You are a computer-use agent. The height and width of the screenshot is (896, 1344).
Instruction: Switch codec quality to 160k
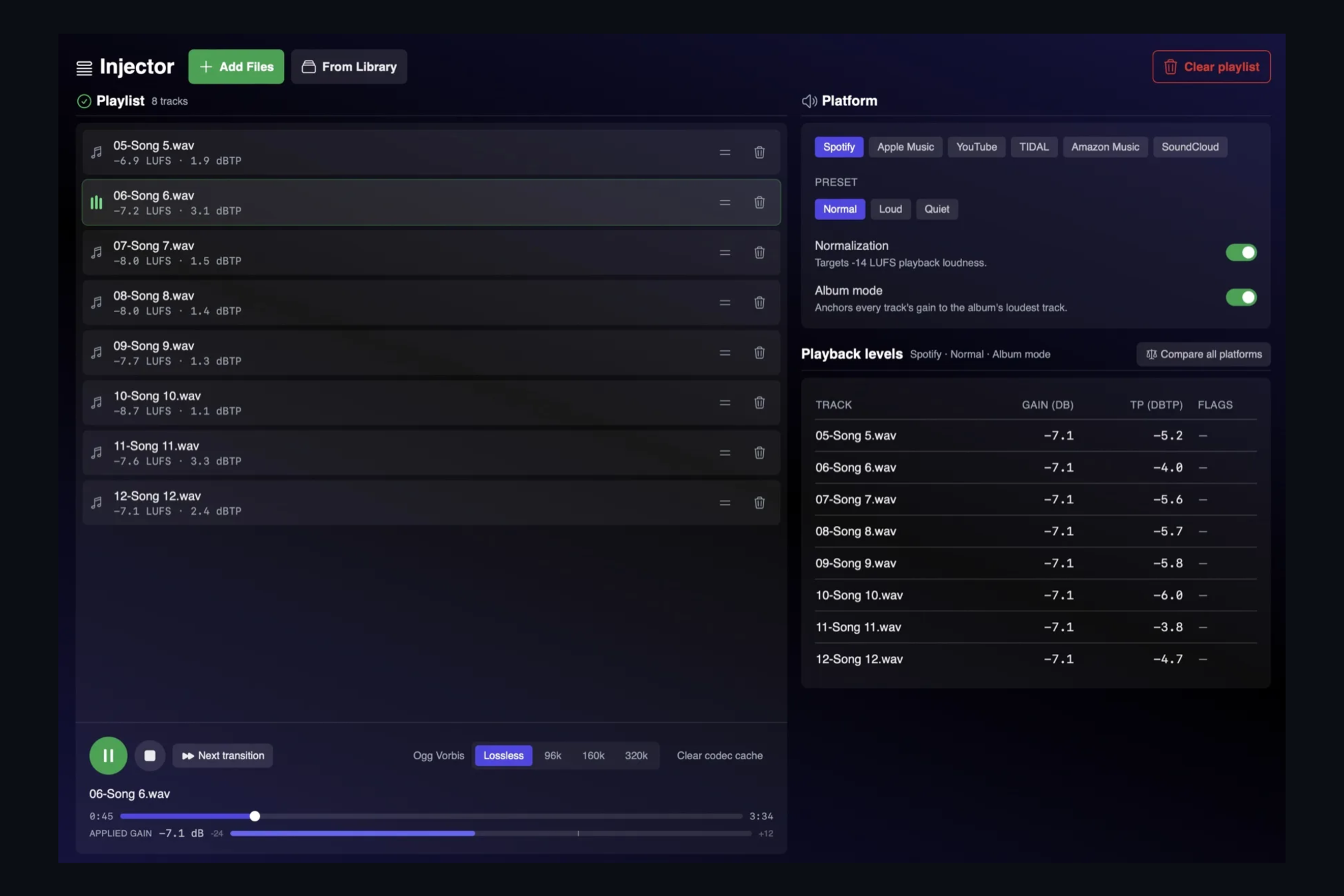click(x=593, y=755)
